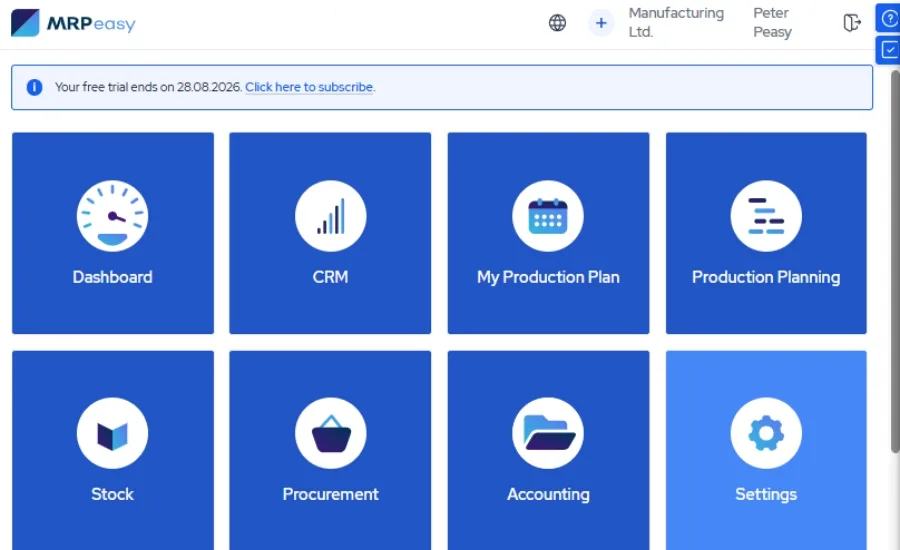The image size is (900, 550).
Task: Click the vertical page scrollbar
Action: (895, 261)
